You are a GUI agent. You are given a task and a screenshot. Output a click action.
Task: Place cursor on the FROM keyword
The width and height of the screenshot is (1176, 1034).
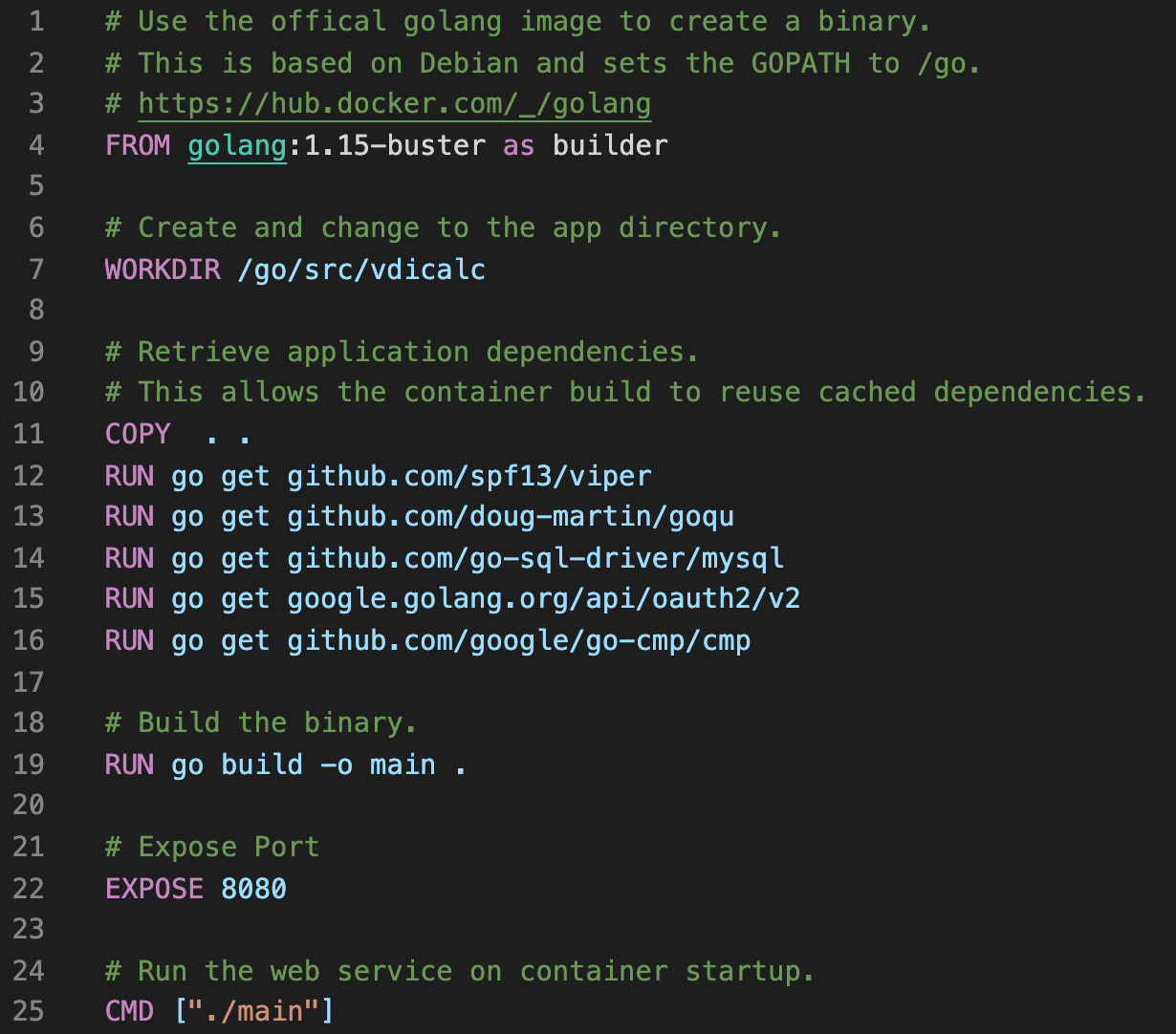(138, 145)
